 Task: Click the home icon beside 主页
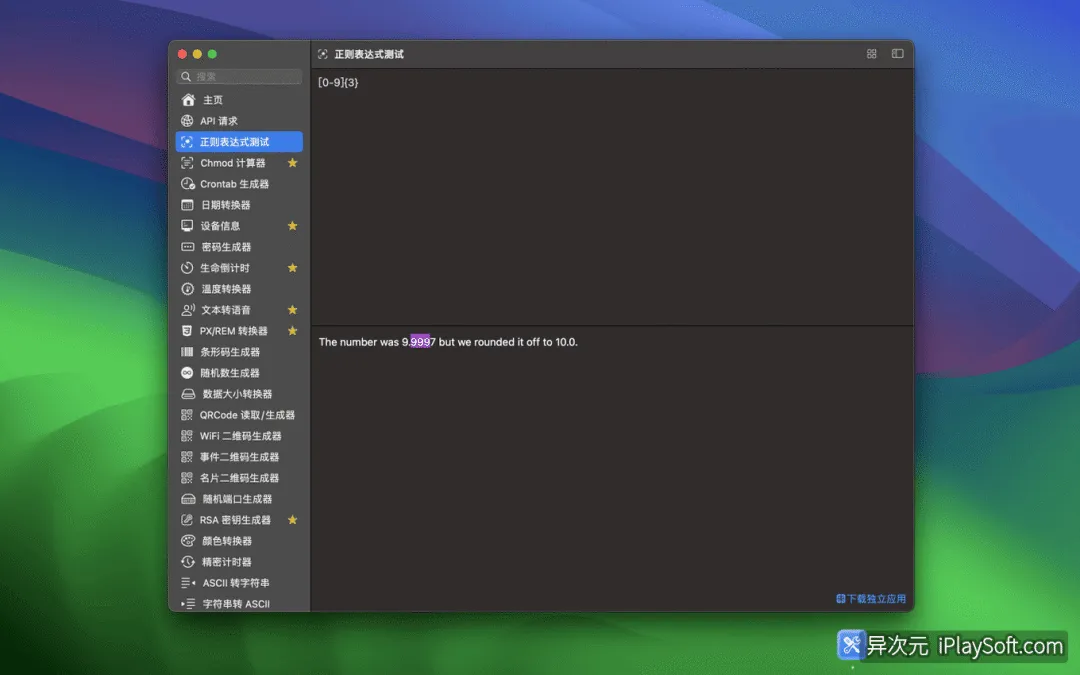(187, 100)
